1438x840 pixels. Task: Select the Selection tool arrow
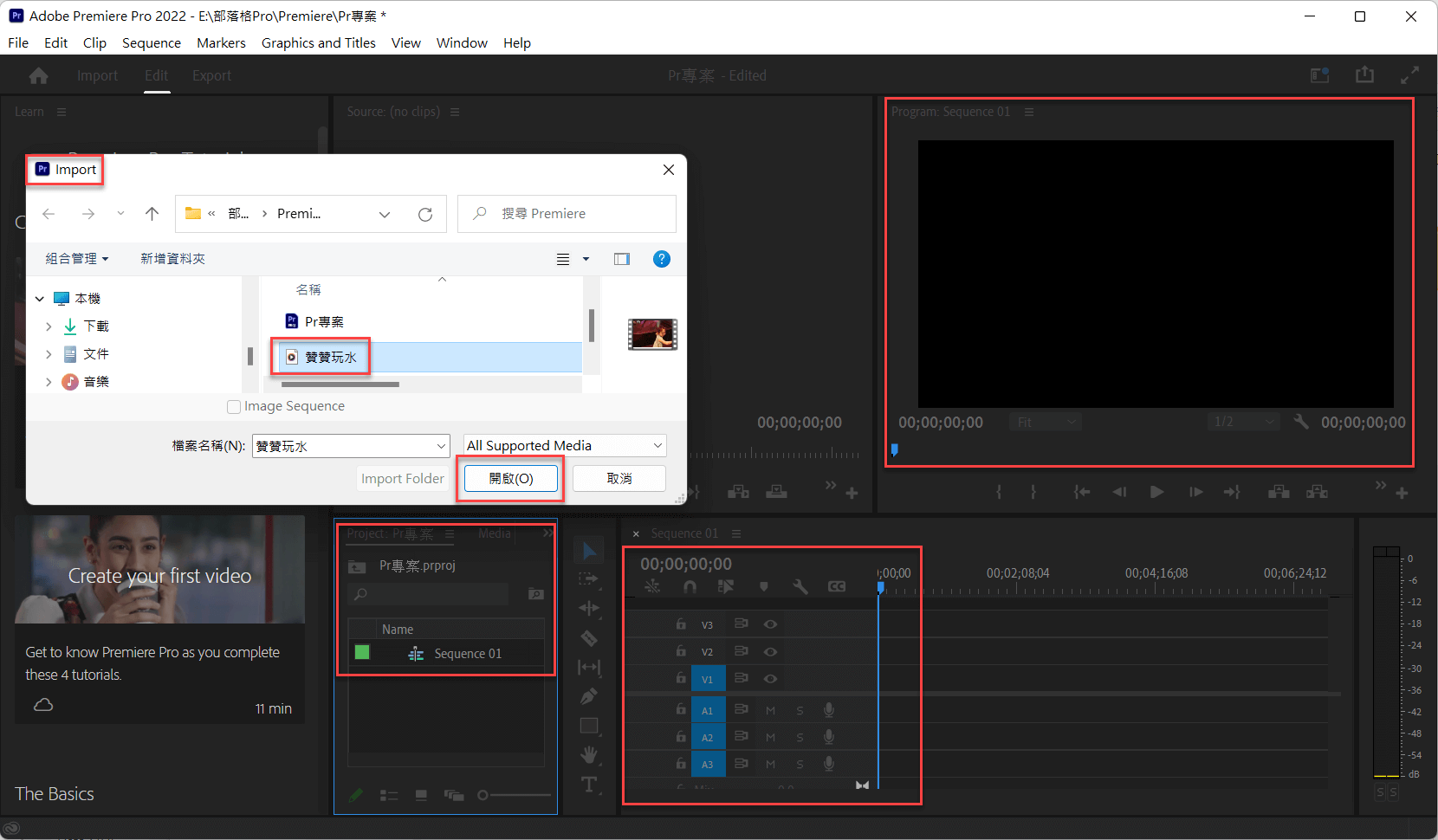click(589, 551)
